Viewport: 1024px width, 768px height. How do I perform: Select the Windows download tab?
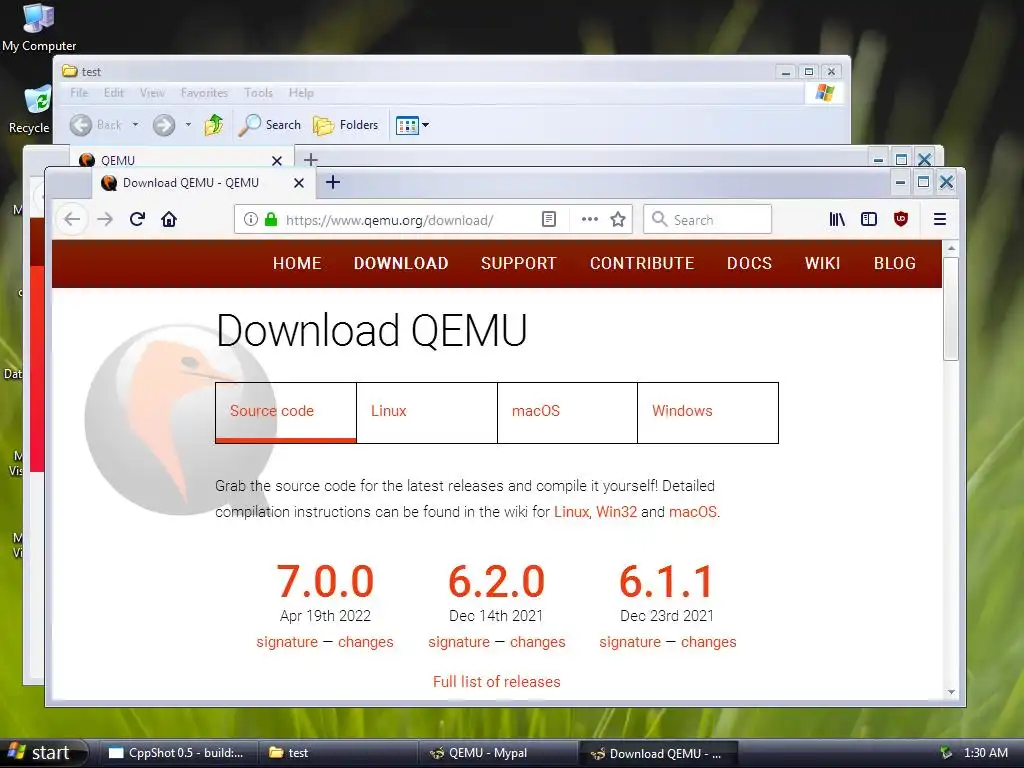pos(708,412)
